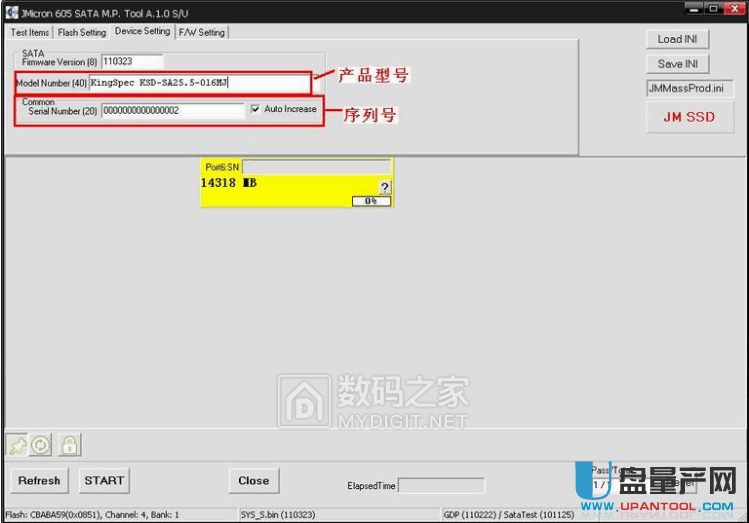
Task: Click the pin icon in the bottom toolbar
Action: tap(17, 445)
